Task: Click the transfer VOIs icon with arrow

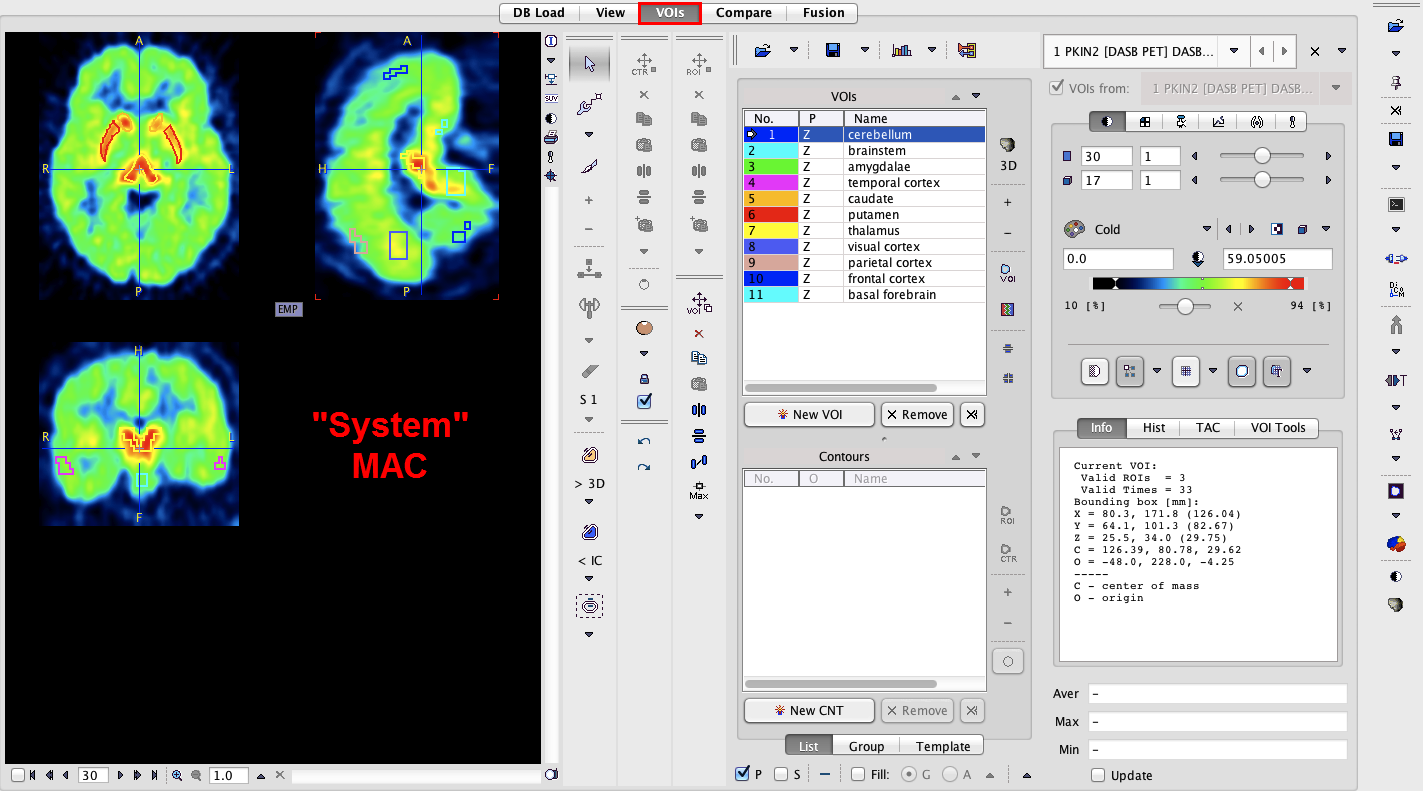Action: [x=966, y=50]
